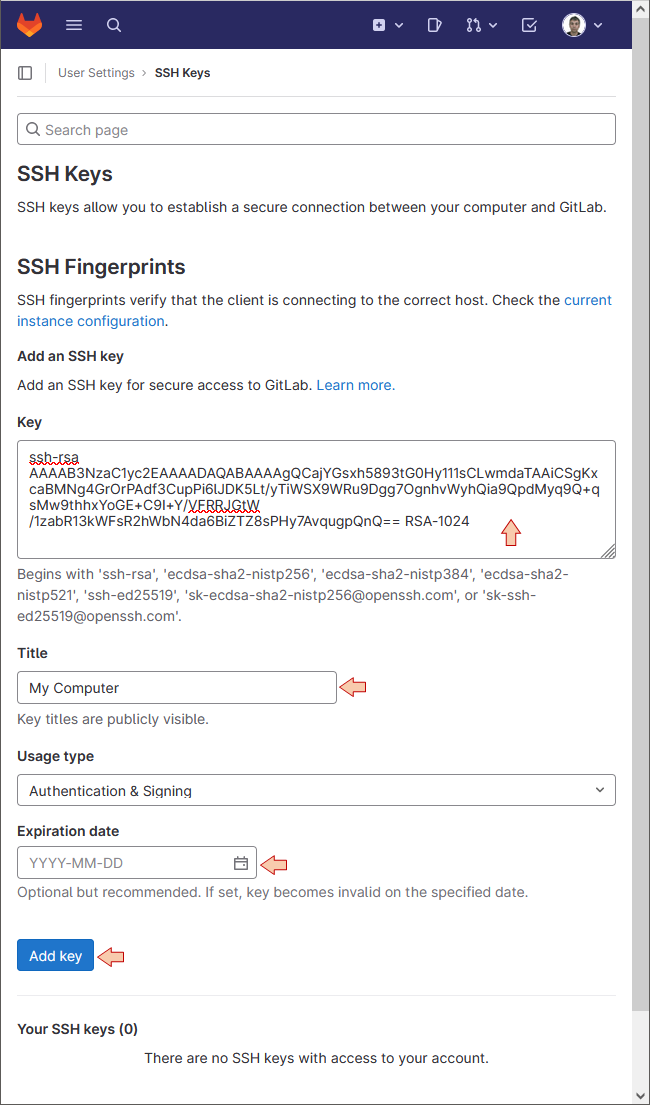This screenshot has height=1105, width=650.
Task: Click the SSH Keys breadcrumb
Action: point(183,73)
